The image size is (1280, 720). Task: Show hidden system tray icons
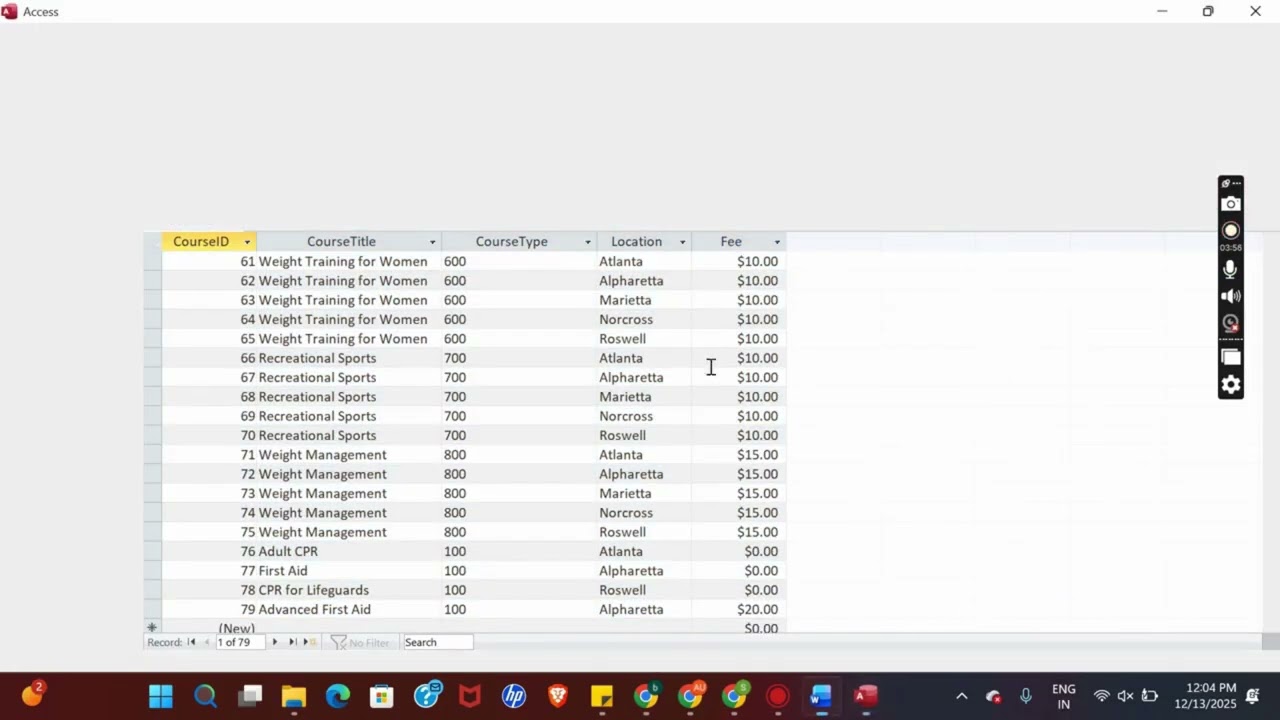(962, 696)
